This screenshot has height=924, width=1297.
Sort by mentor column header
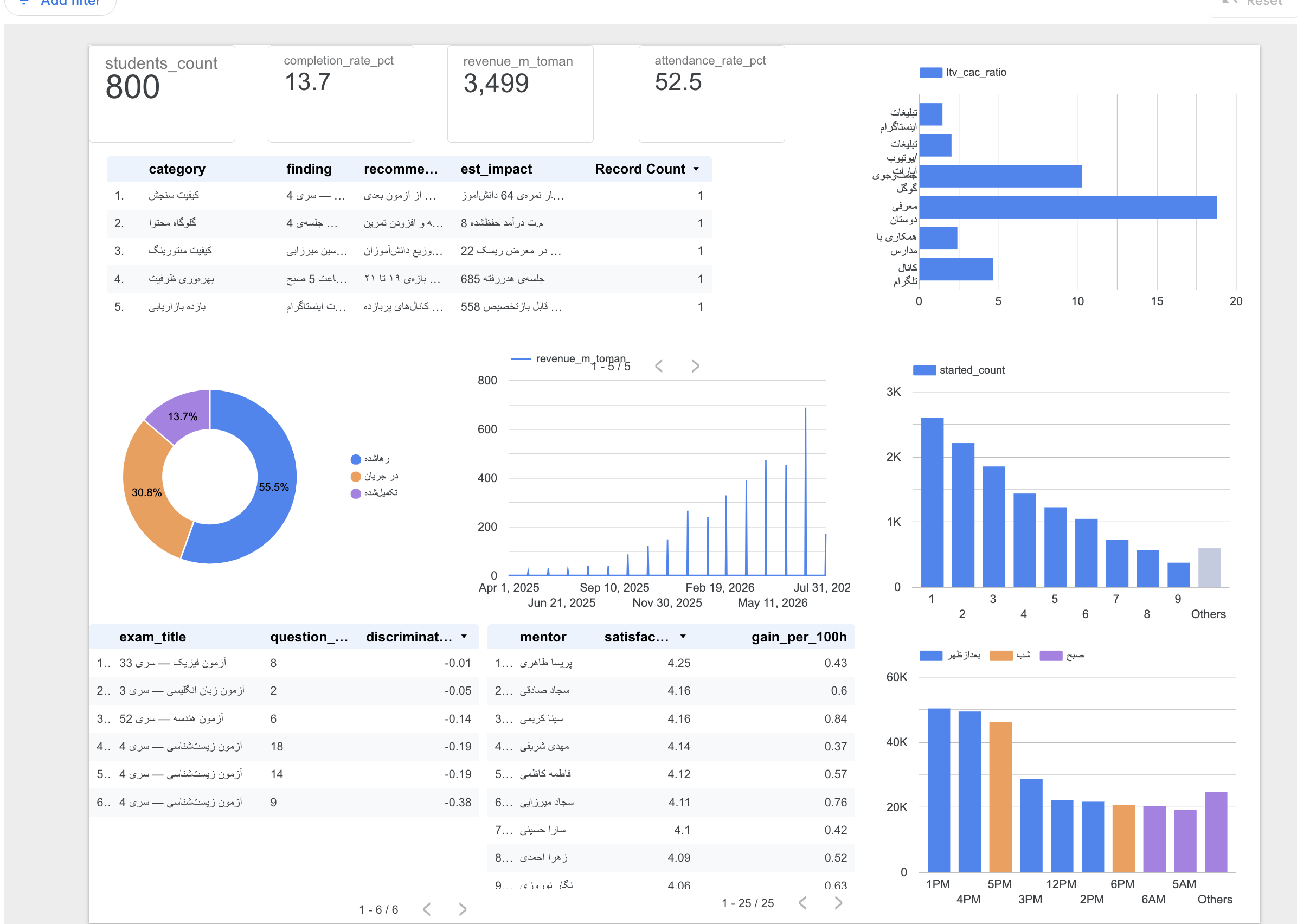pyautogui.click(x=543, y=637)
